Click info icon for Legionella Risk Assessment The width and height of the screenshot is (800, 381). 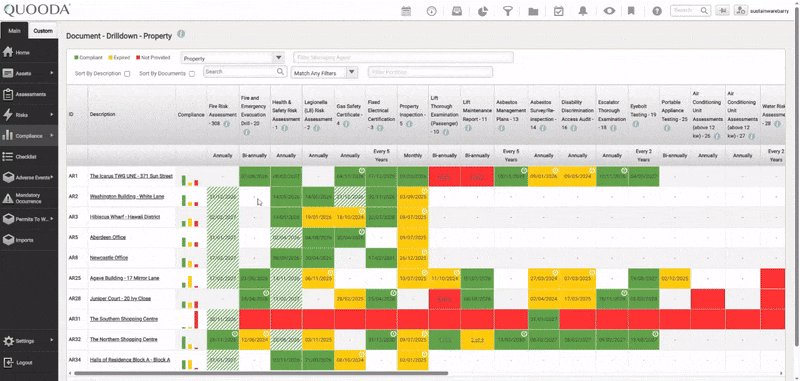(316, 128)
